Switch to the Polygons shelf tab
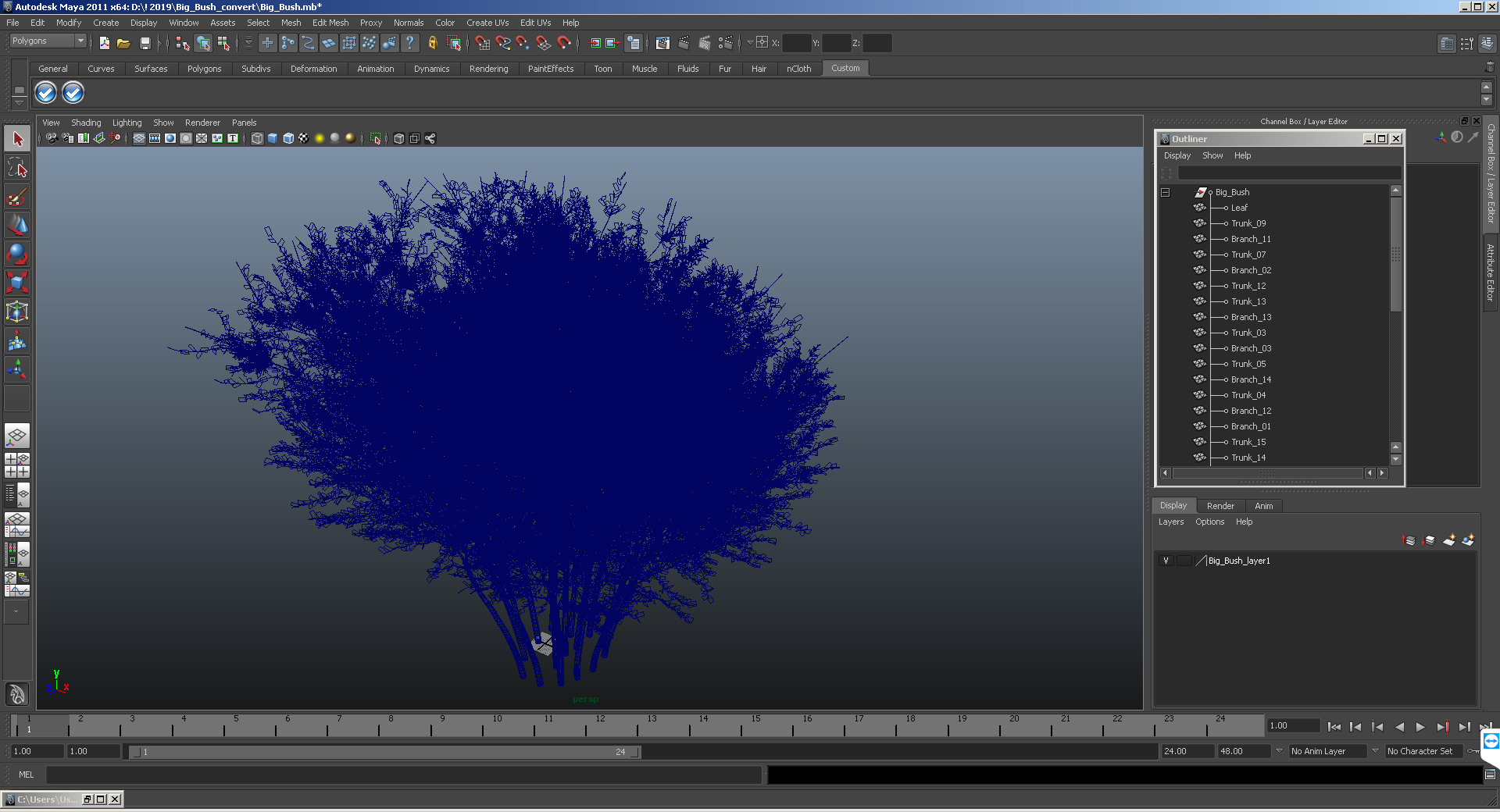 pos(204,69)
